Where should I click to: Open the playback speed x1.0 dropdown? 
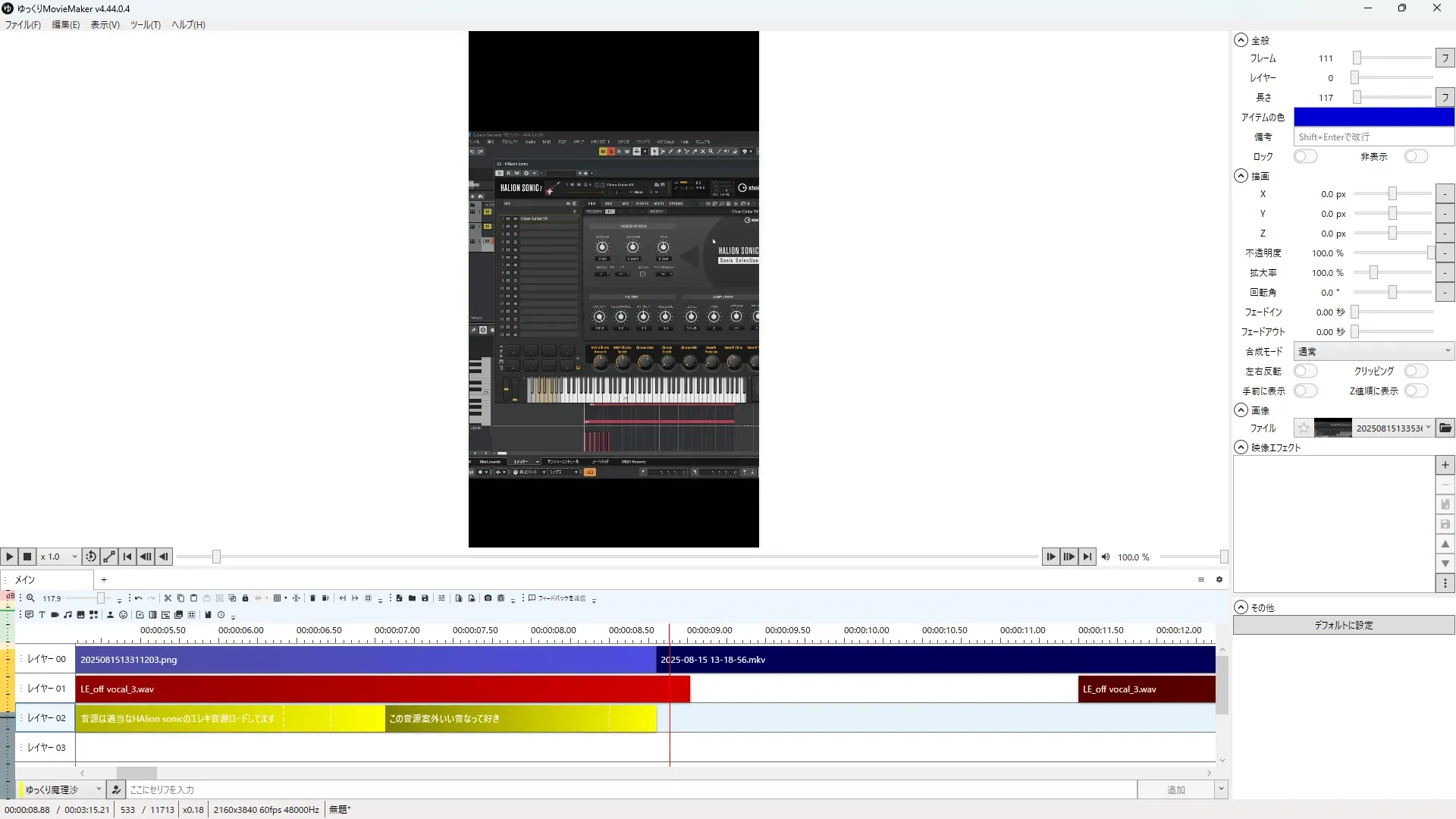point(59,557)
